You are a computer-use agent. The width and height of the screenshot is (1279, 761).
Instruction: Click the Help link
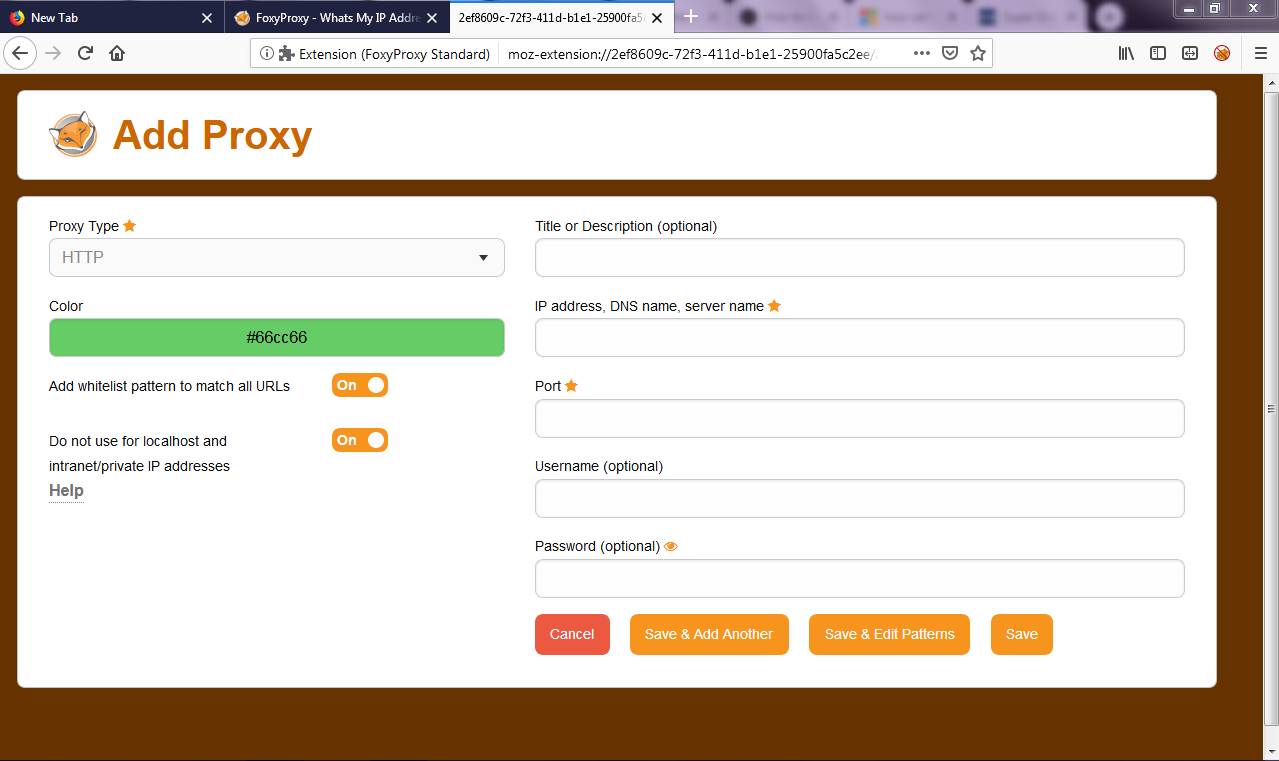click(x=65, y=490)
